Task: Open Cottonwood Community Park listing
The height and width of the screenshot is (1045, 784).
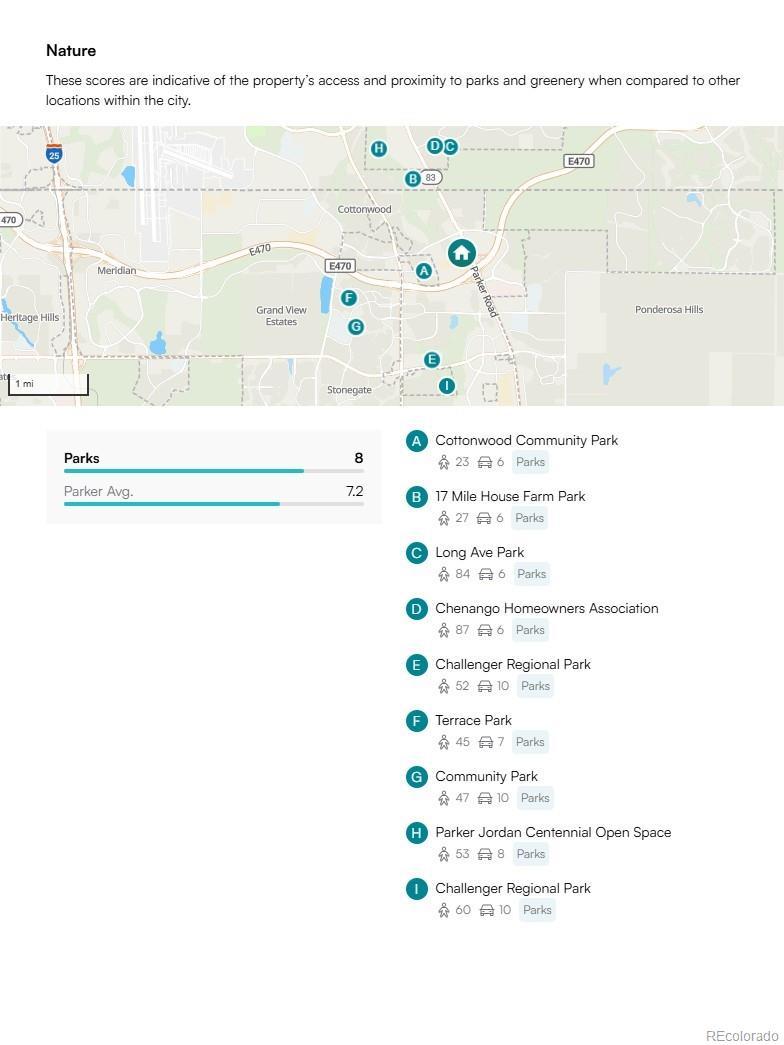Action: tap(526, 440)
